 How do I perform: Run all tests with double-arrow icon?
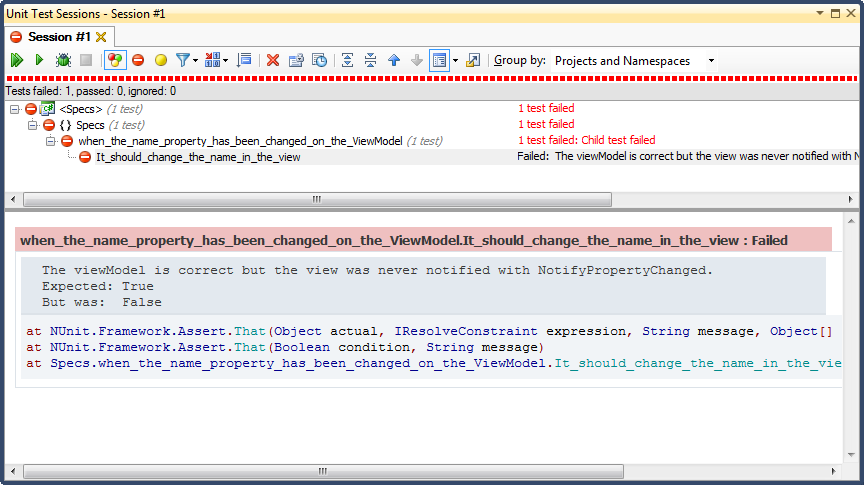pos(17,60)
